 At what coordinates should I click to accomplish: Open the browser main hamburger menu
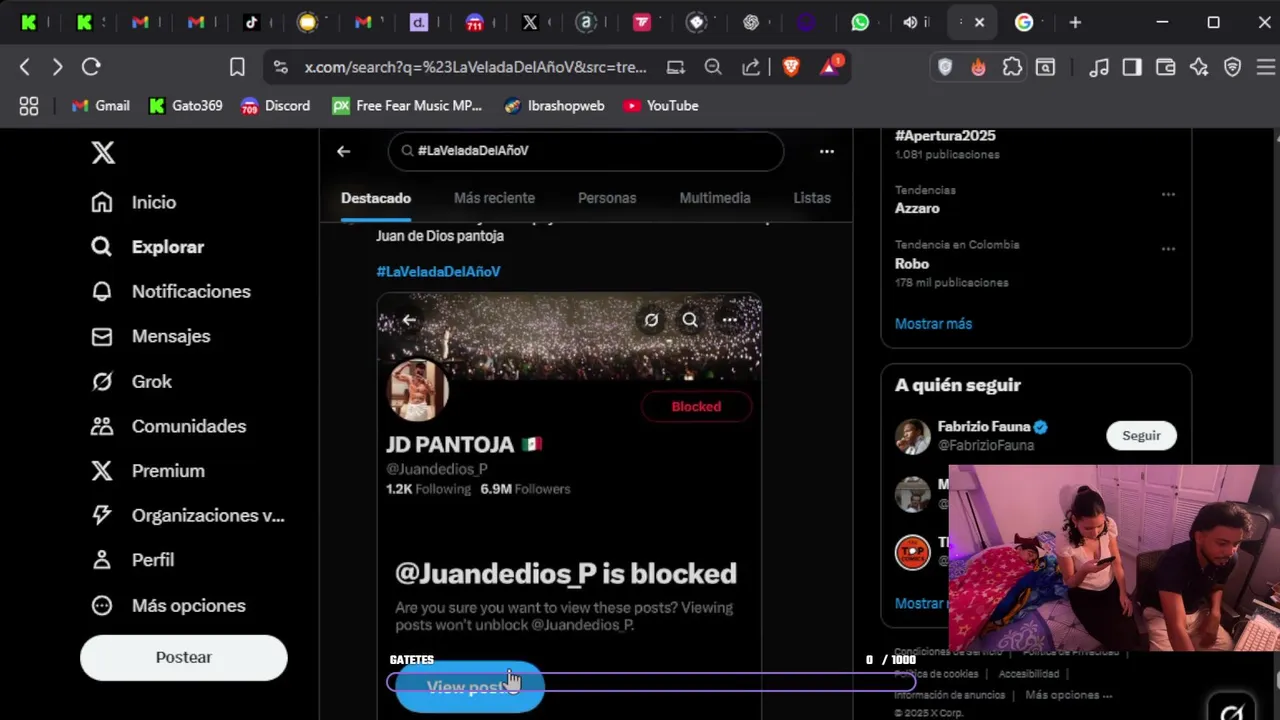tap(1265, 67)
